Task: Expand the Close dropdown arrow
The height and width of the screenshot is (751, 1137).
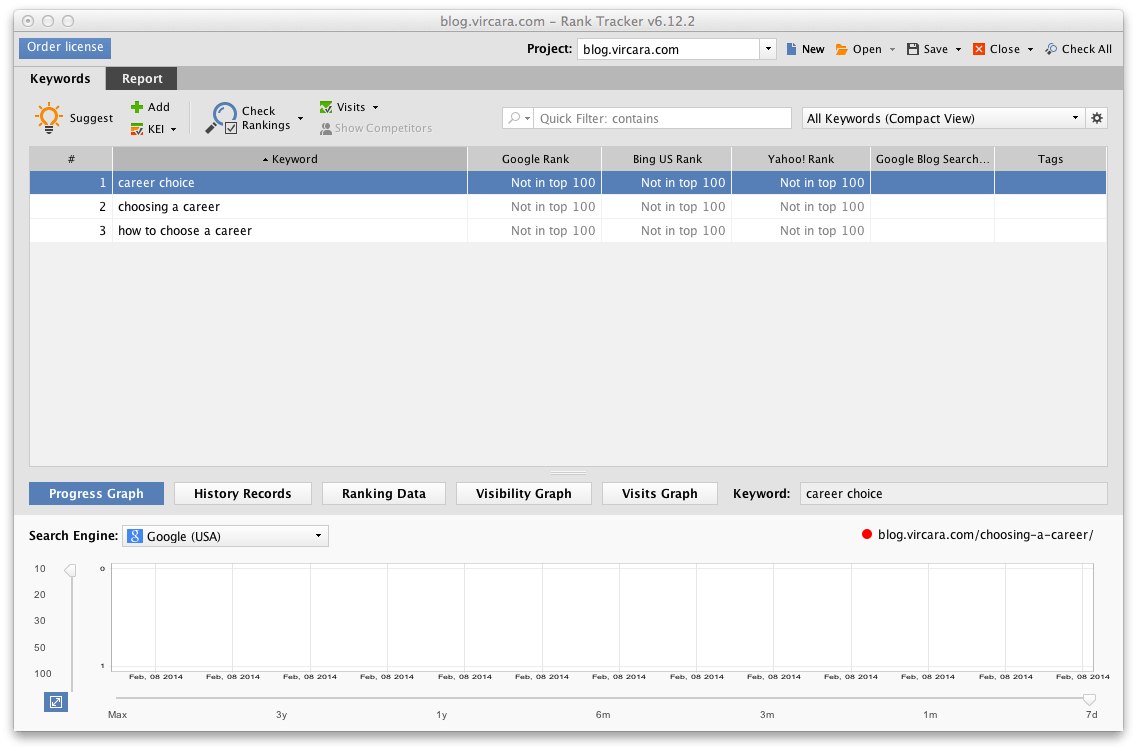Action: 1030,49
